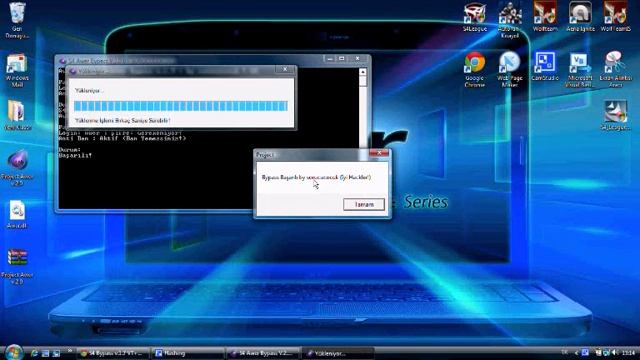Click the console window scroll-up arrow
Viewport: 640px width, 360px height.
click(x=362, y=72)
